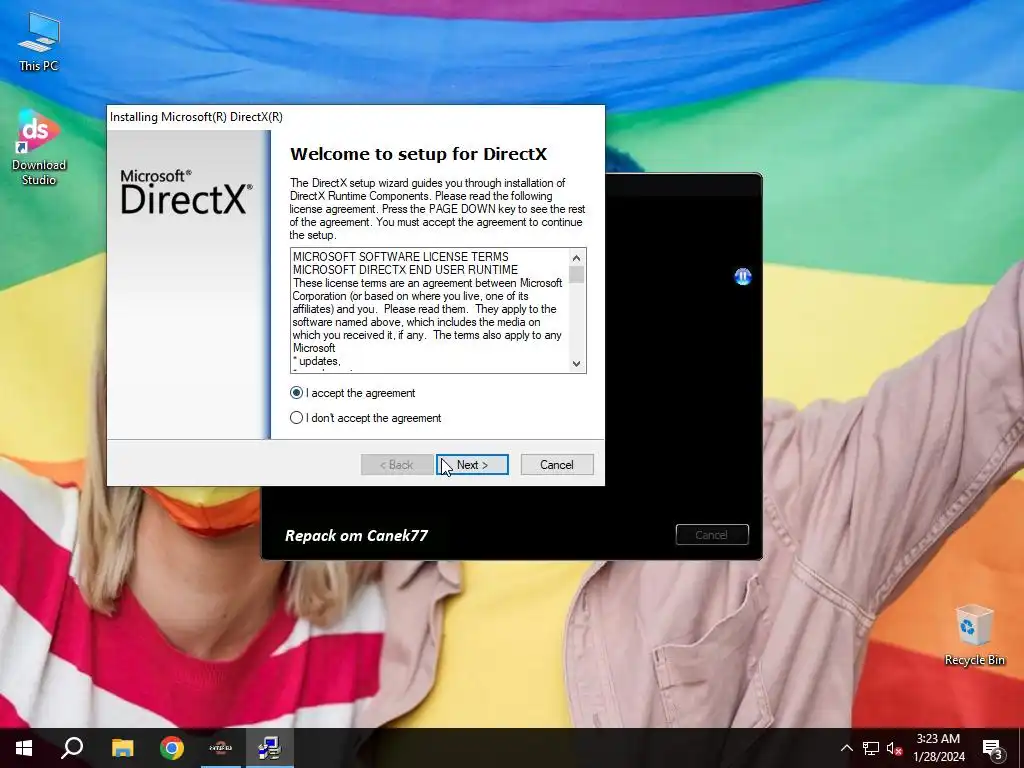The width and height of the screenshot is (1024, 768).
Task: Open the Windows Start menu
Action: pyautogui.click(x=24, y=748)
